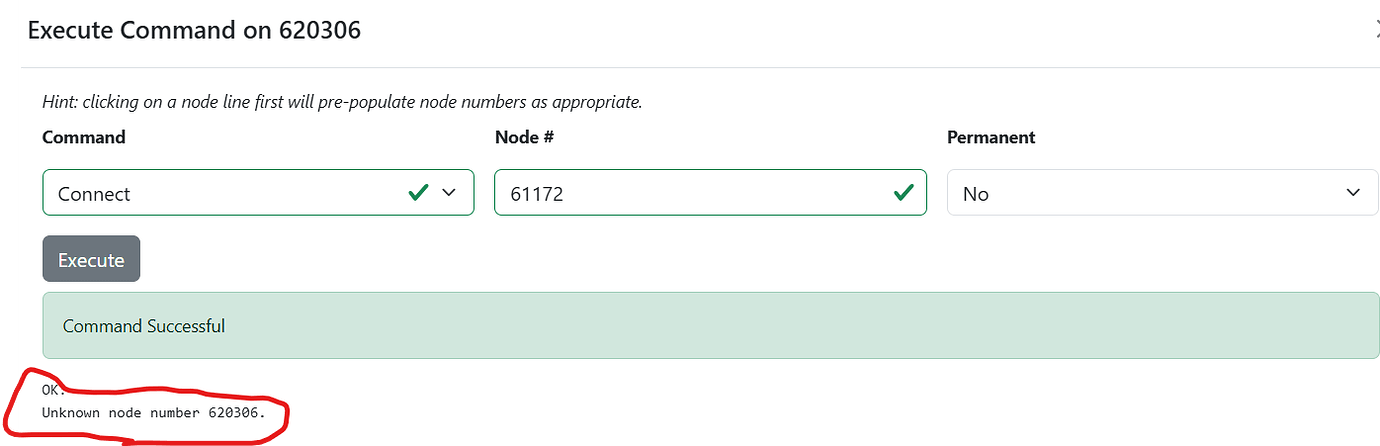Click the green checkmark in Command field
The image size is (1380, 446).
click(419, 193)
